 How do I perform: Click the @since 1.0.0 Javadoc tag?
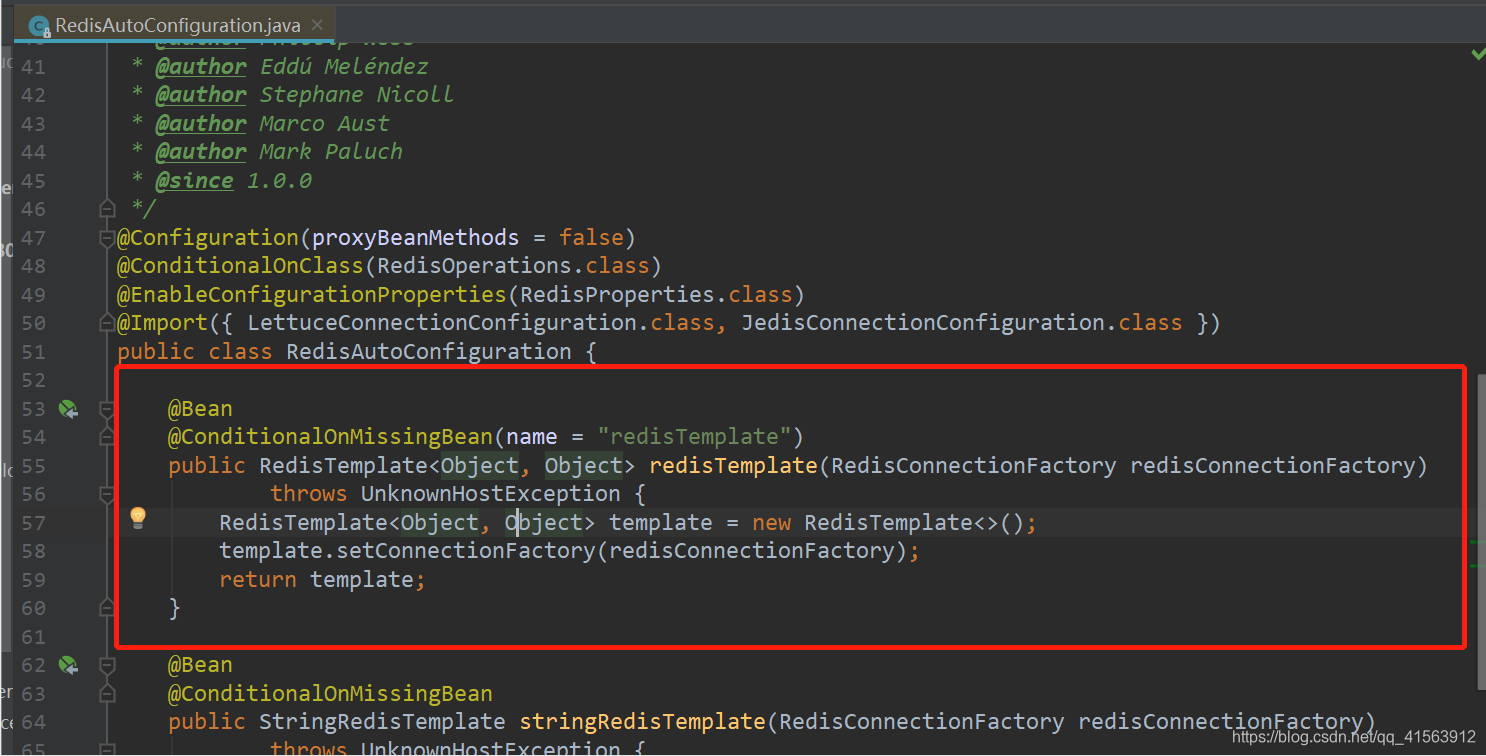(233, 181)
